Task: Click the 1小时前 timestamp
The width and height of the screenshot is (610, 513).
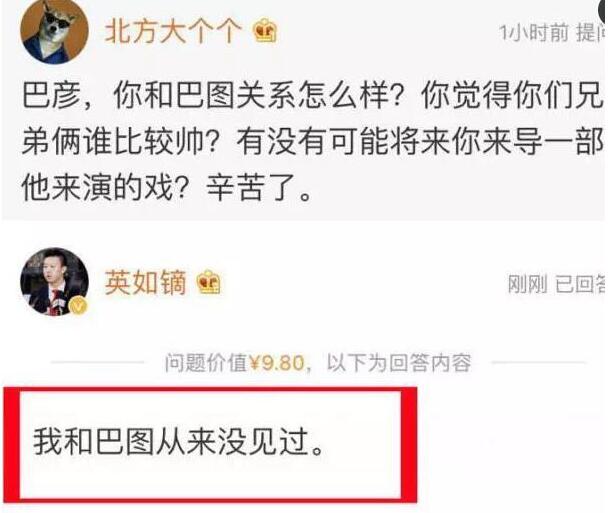Action: (x=534, y=32)
